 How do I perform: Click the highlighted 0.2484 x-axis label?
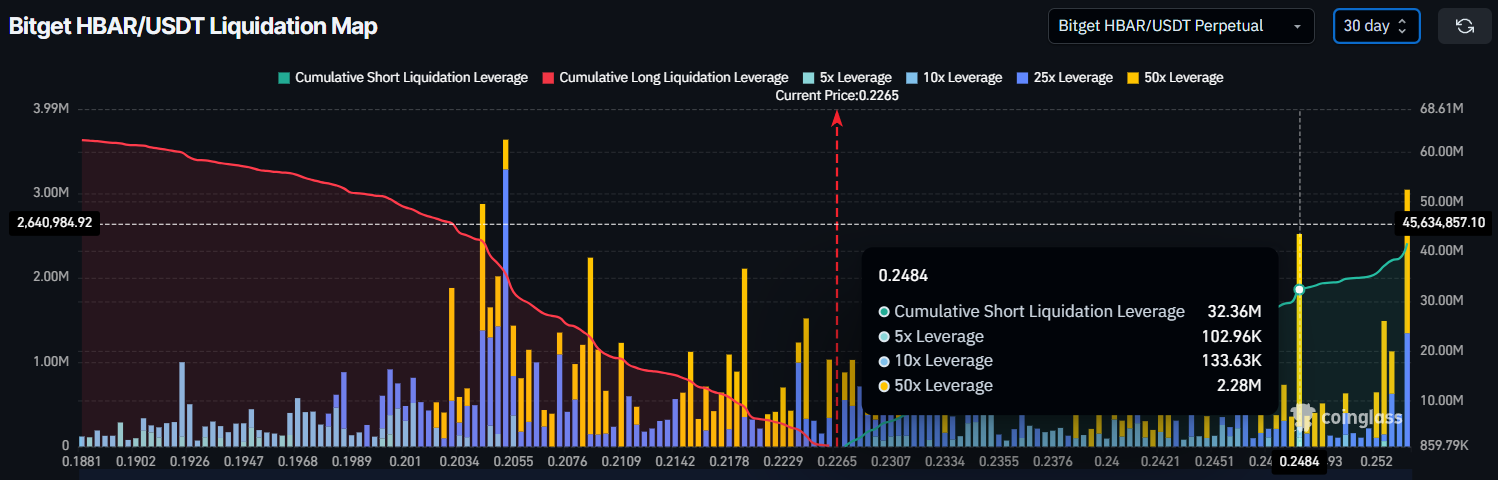click(1298, 462)
